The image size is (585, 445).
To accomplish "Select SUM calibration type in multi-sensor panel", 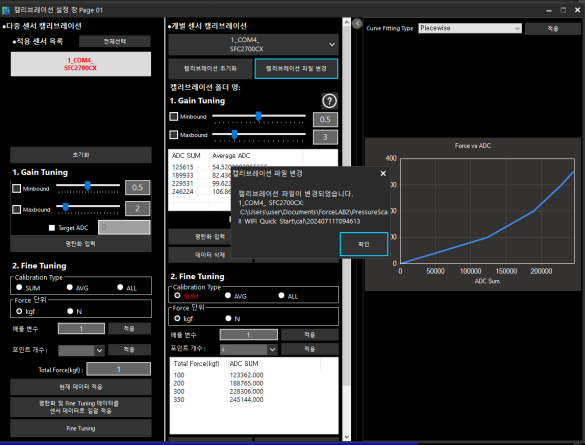I will click(x=19, y=287).
